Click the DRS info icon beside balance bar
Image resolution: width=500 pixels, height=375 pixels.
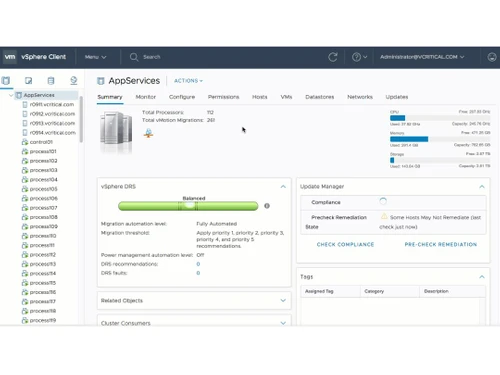tap(267, 206)
